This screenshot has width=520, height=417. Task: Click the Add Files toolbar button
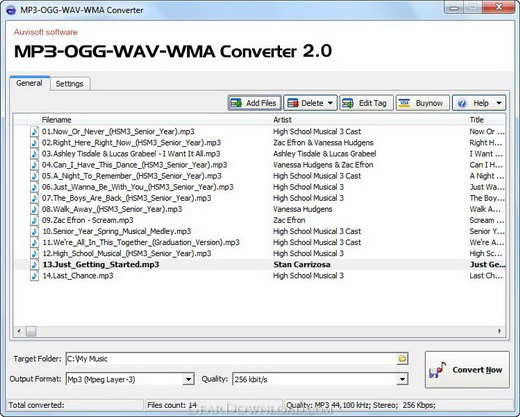pos(255,103)
